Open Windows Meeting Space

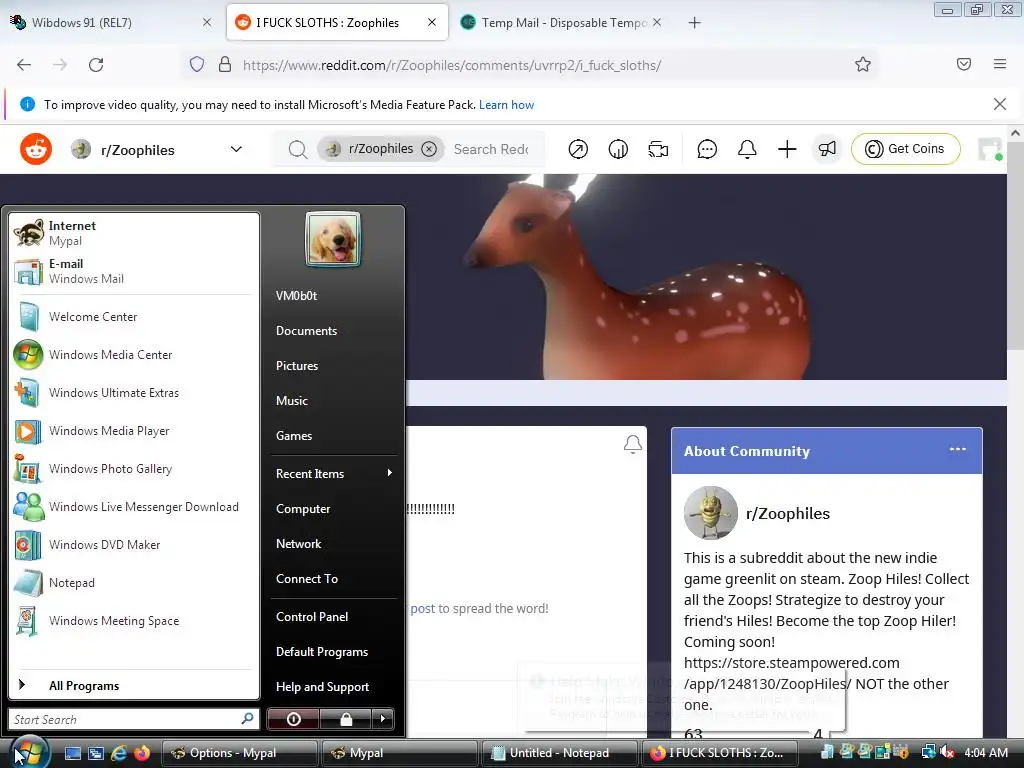[x=134, y=620]
